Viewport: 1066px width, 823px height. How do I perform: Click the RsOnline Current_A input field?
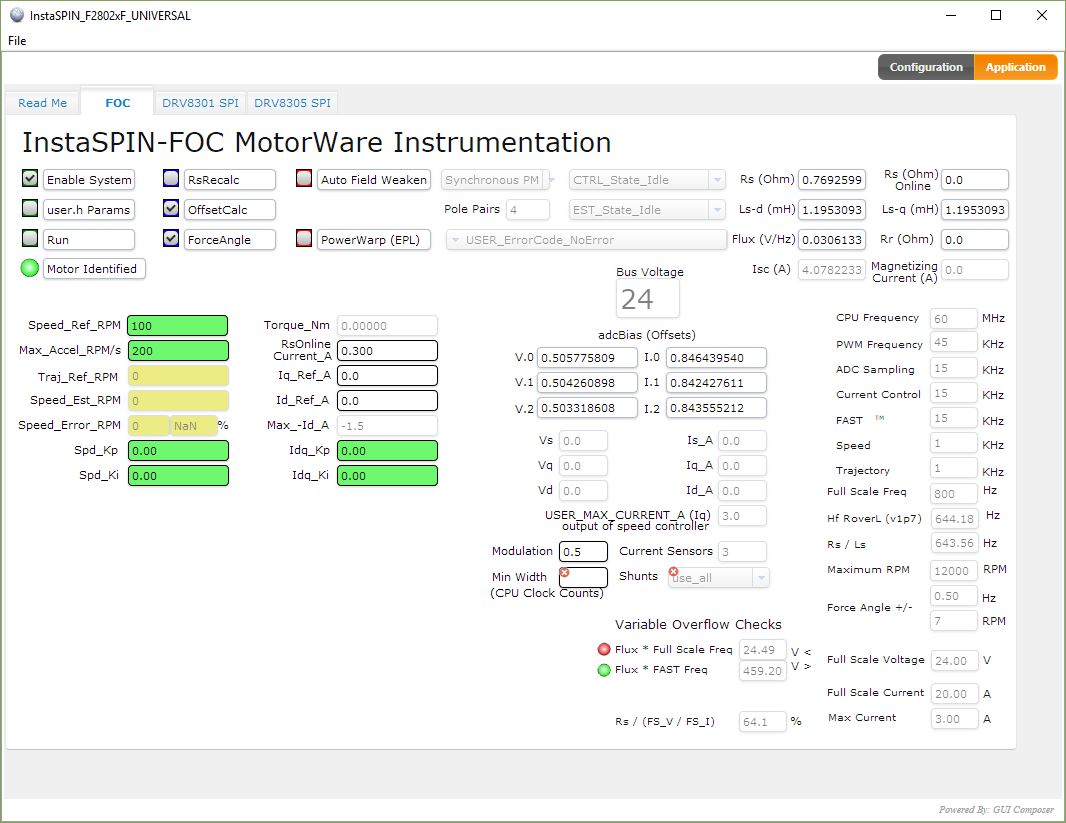[388, 351]
